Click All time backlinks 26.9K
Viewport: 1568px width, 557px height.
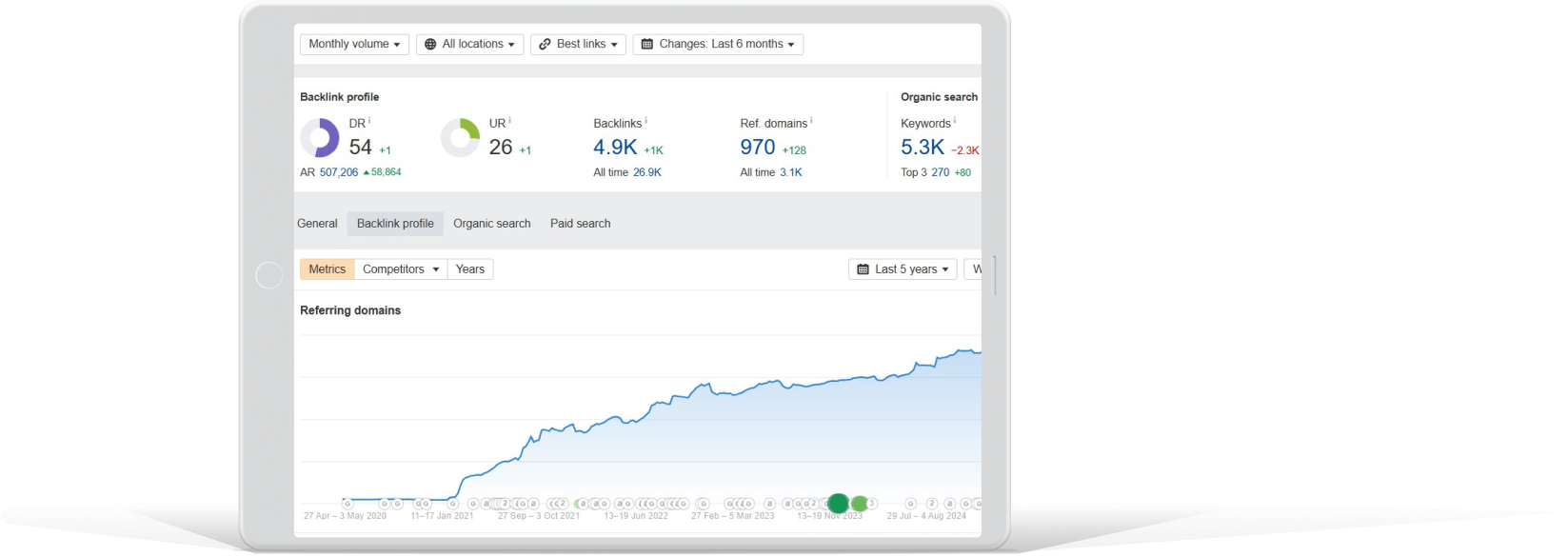click(647, 172)
